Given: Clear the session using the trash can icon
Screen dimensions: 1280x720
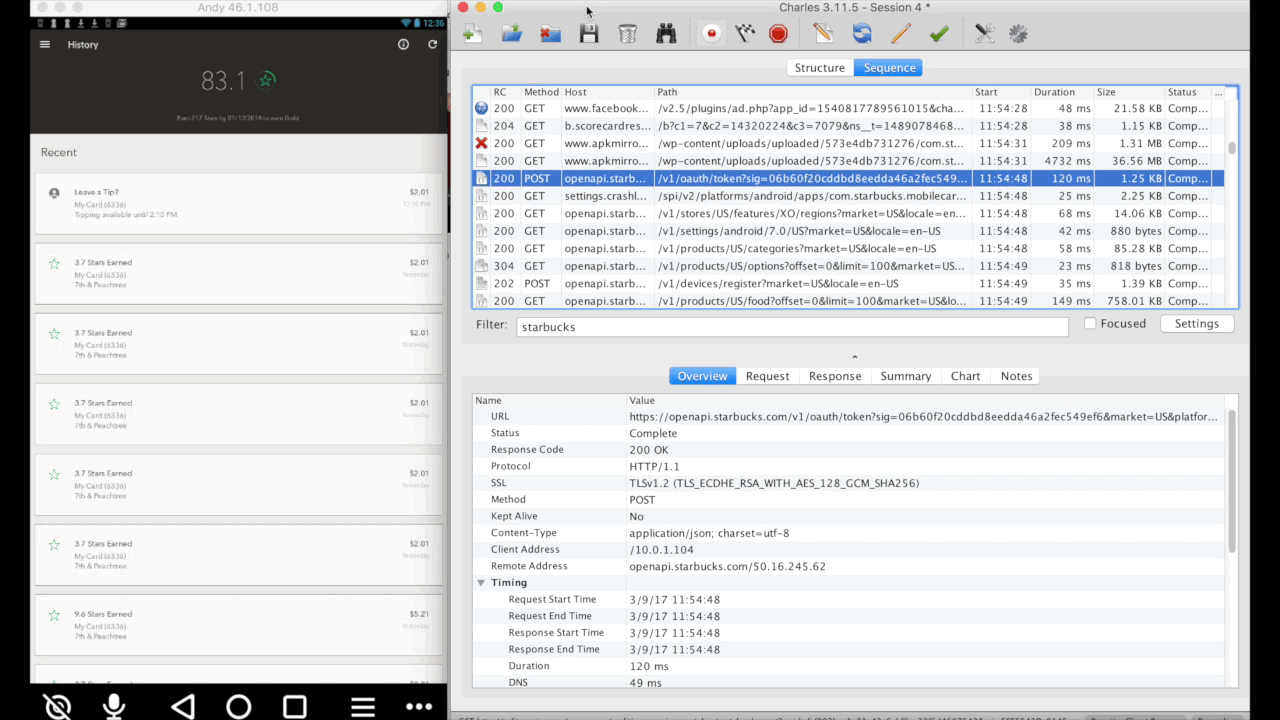Looking at the screenshot, I should tap(628, 33).
